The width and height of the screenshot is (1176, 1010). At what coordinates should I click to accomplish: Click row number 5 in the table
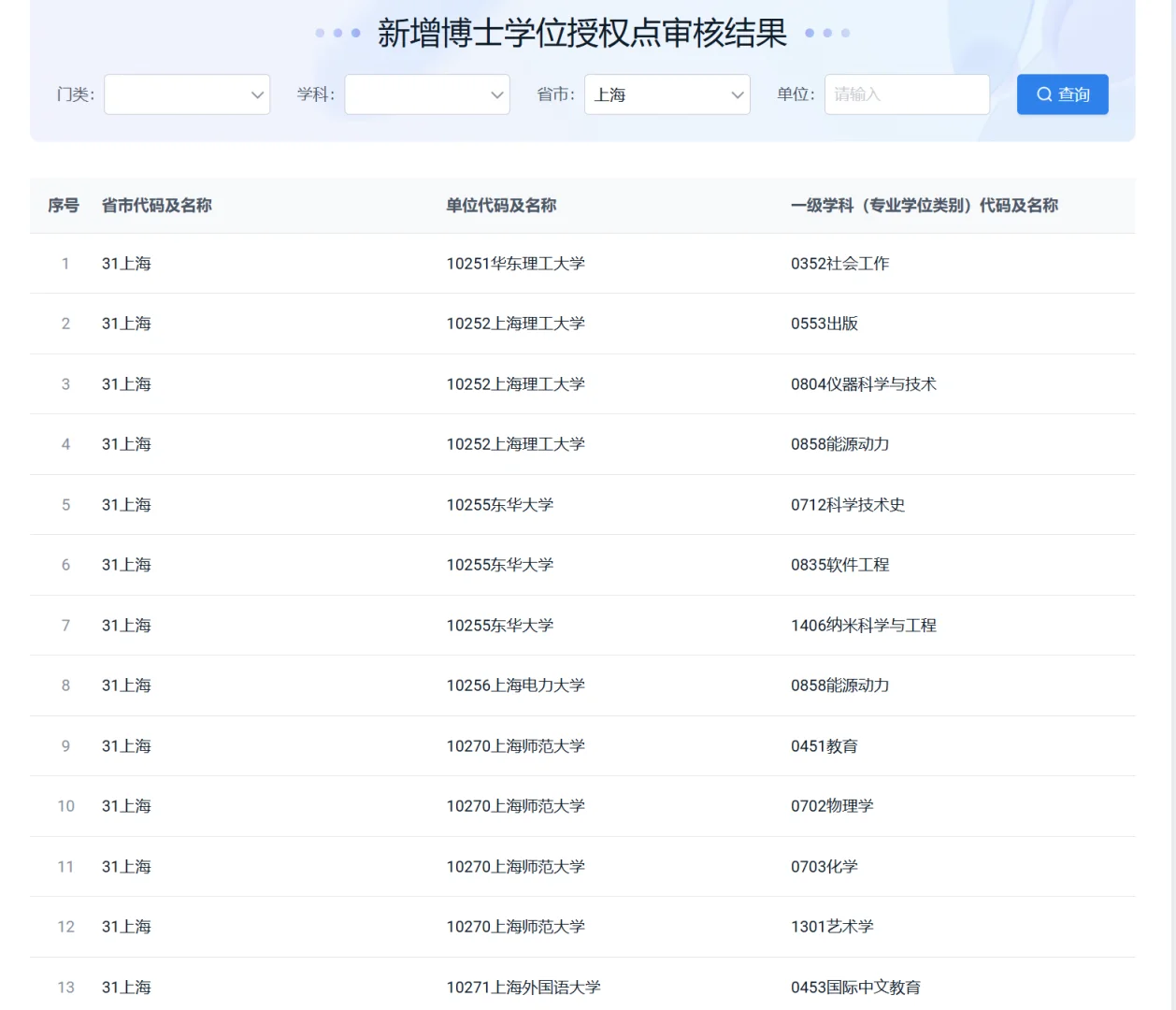tap(65, 505)
